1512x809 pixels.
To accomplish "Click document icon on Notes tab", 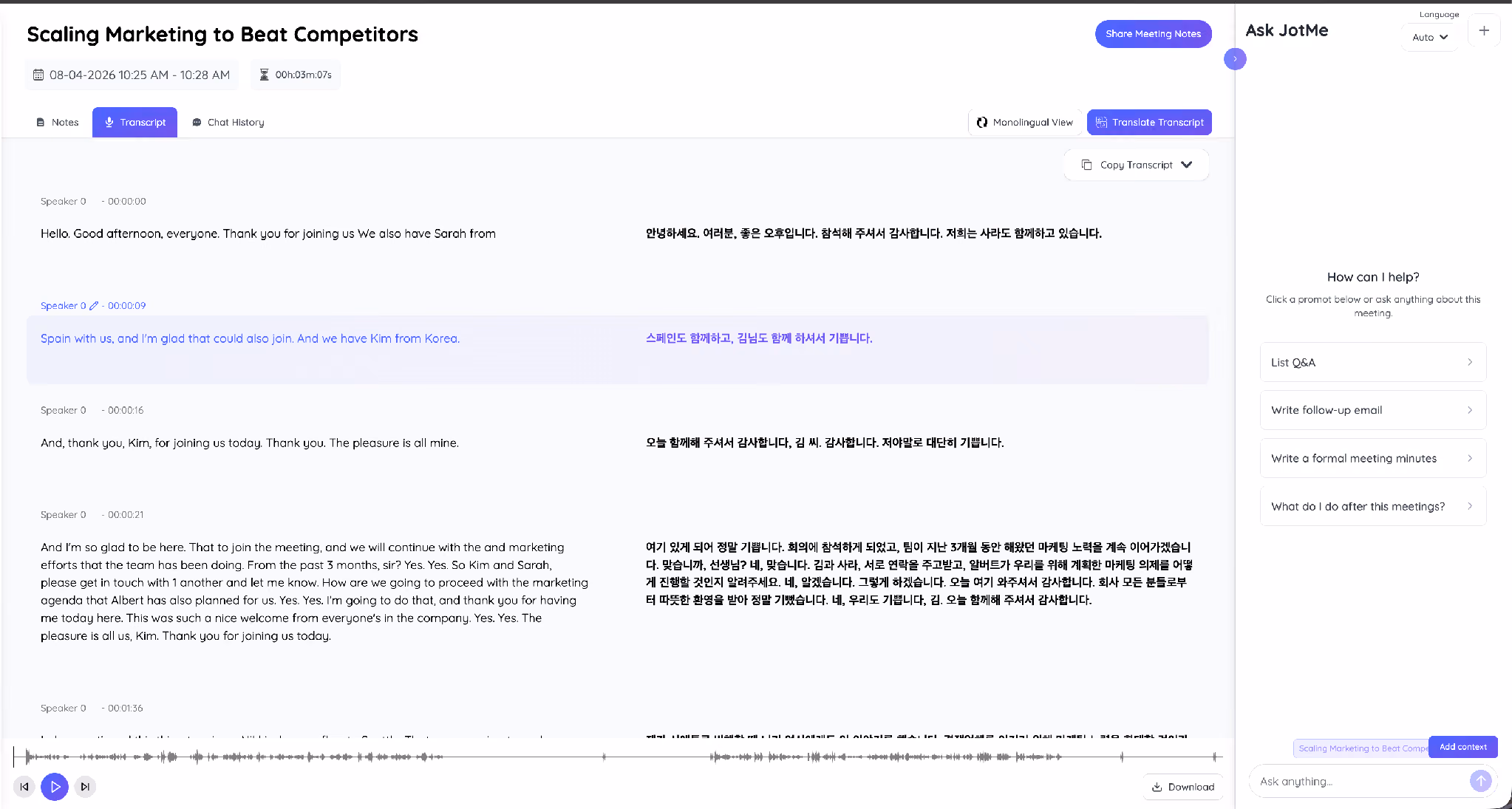I will pyautogui.click(x=41, y=123).
